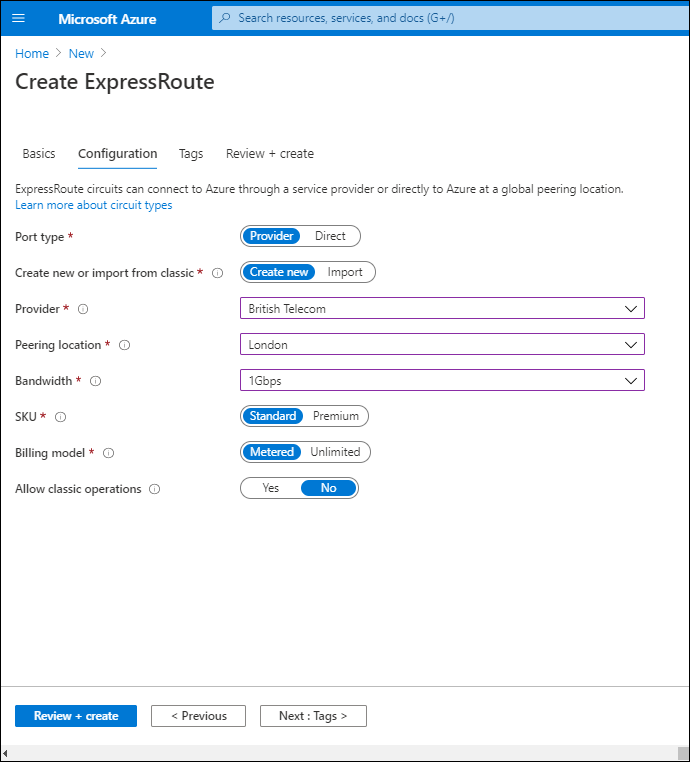Open the hamburger portal menu
This screenshot has height=762, width=690.
tap(18, 18)
